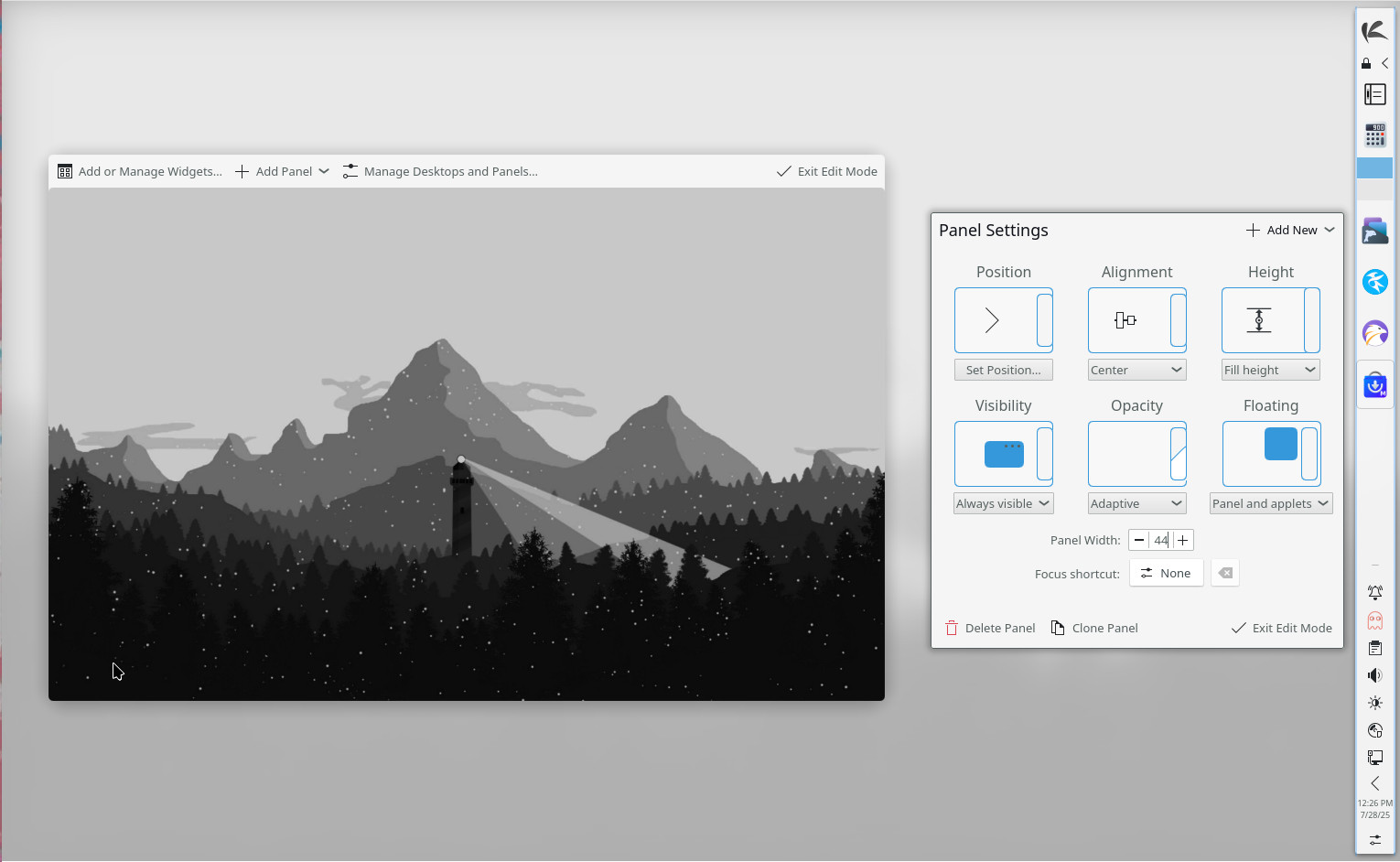
Task: Open the Fill height dropdown
Action: (x=1270, y=370)
